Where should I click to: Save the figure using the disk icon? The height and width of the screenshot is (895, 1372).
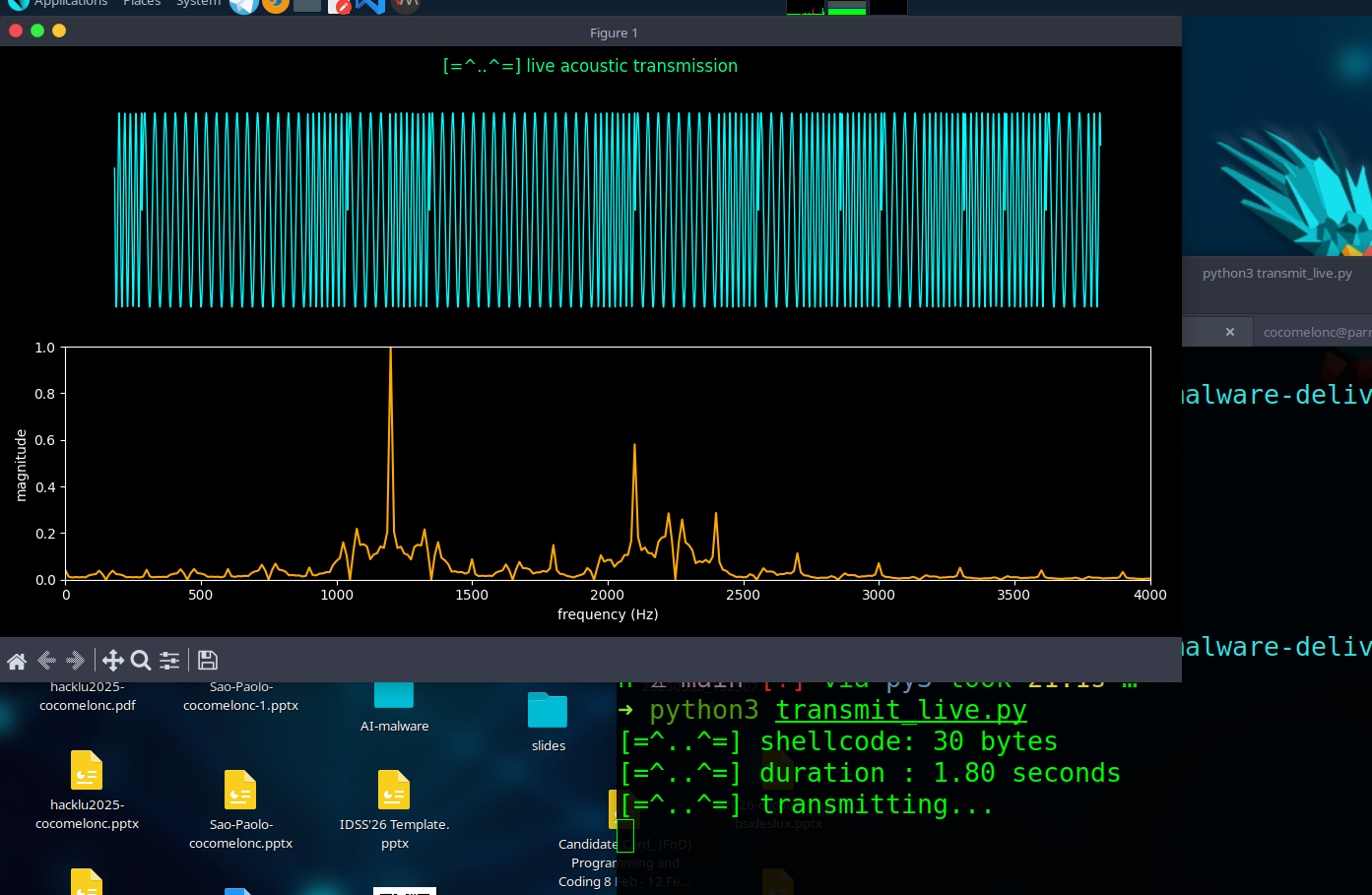tap(208, 661)
